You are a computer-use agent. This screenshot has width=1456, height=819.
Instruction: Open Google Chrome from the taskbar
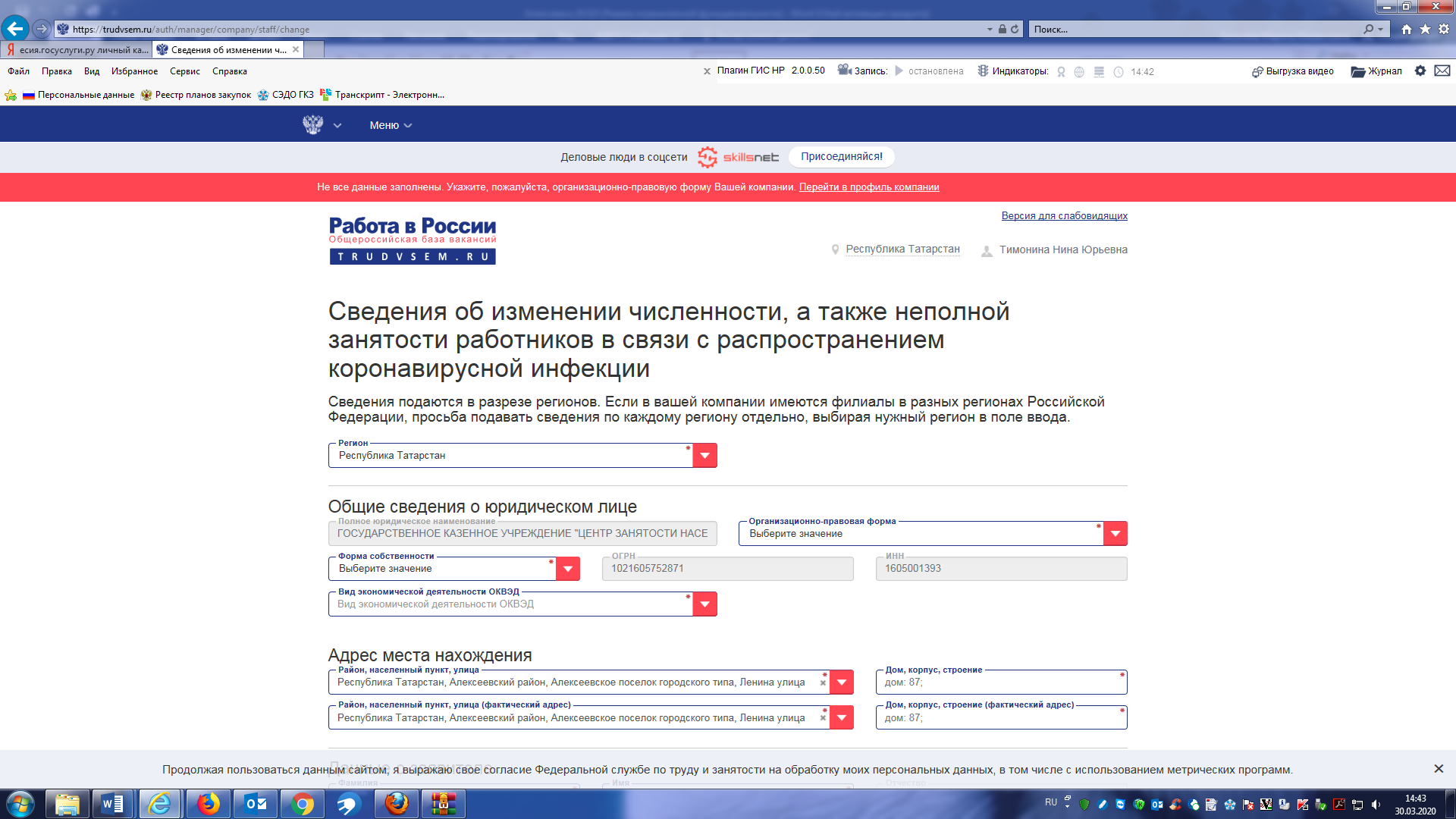point(302,804)
